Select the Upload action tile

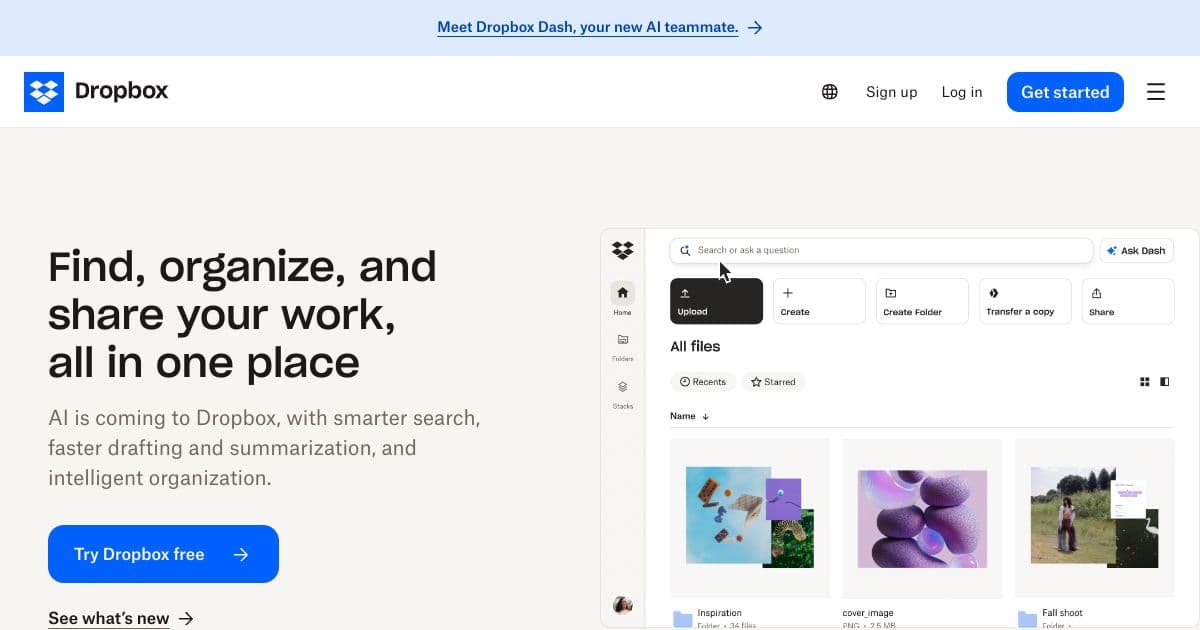[x=716, y=300]
